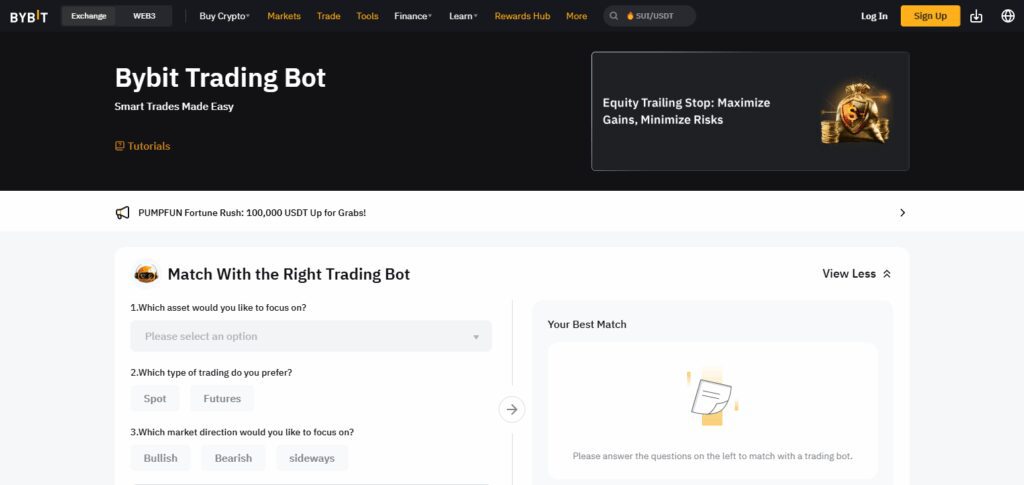Open the Tools menu item
Screen dimensions: 1024x485
[368, 16]
